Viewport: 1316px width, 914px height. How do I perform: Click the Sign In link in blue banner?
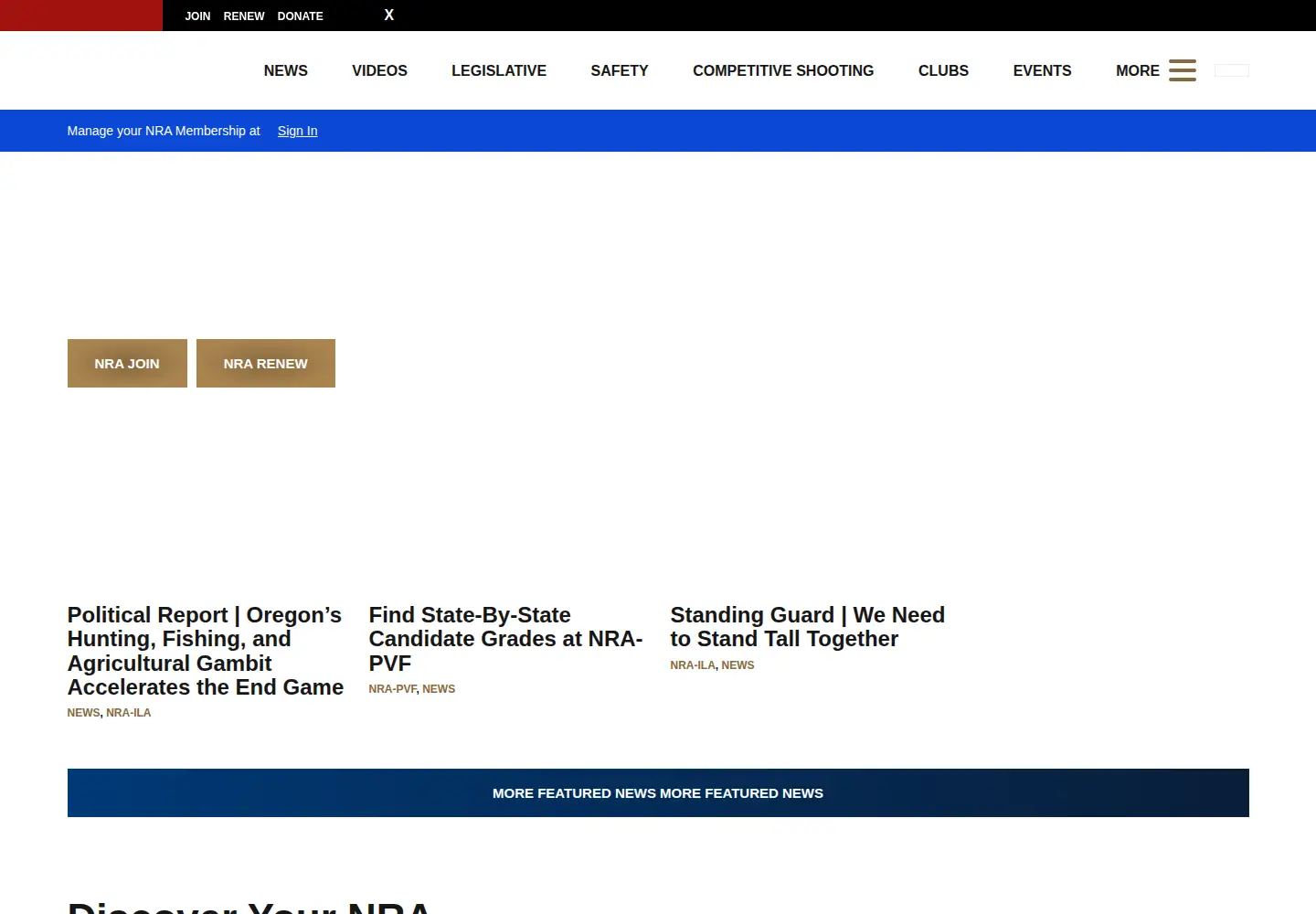click(x=298, y=131)
